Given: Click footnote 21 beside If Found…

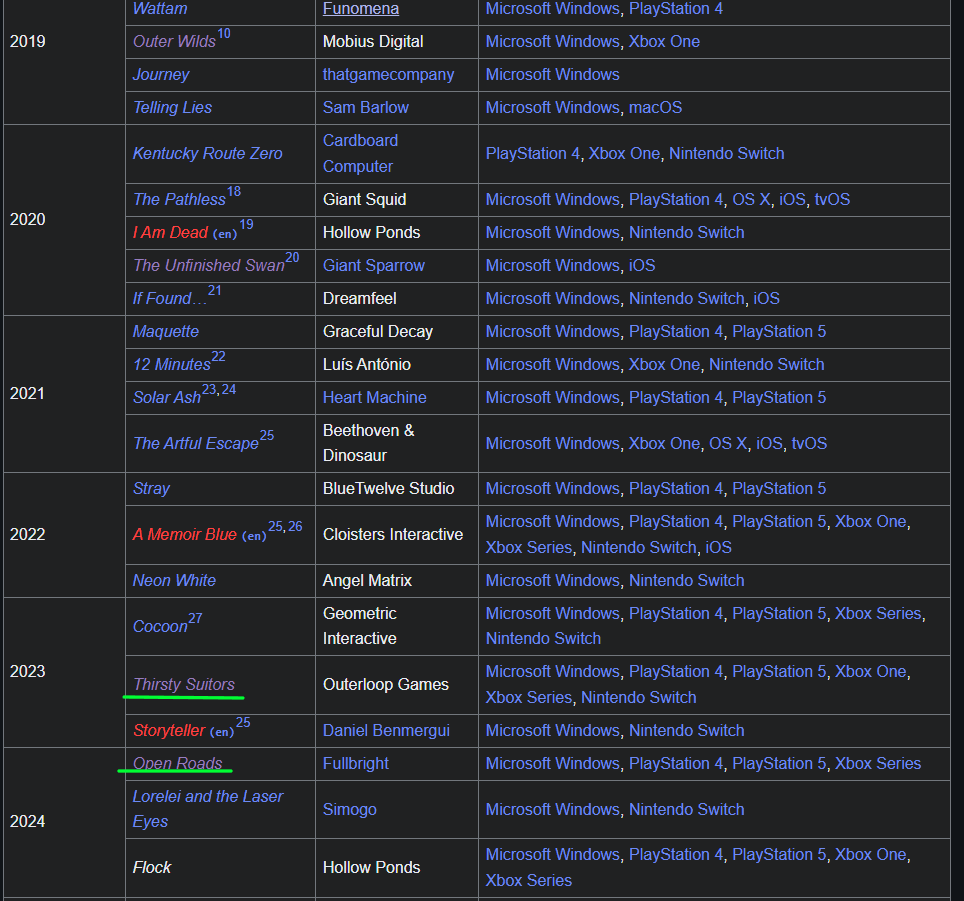Looking at the screenshot, I should 214,291.
